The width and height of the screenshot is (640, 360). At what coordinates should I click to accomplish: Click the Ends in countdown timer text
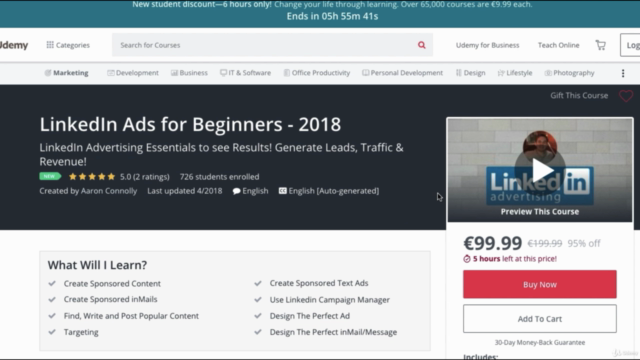point(332,16)
